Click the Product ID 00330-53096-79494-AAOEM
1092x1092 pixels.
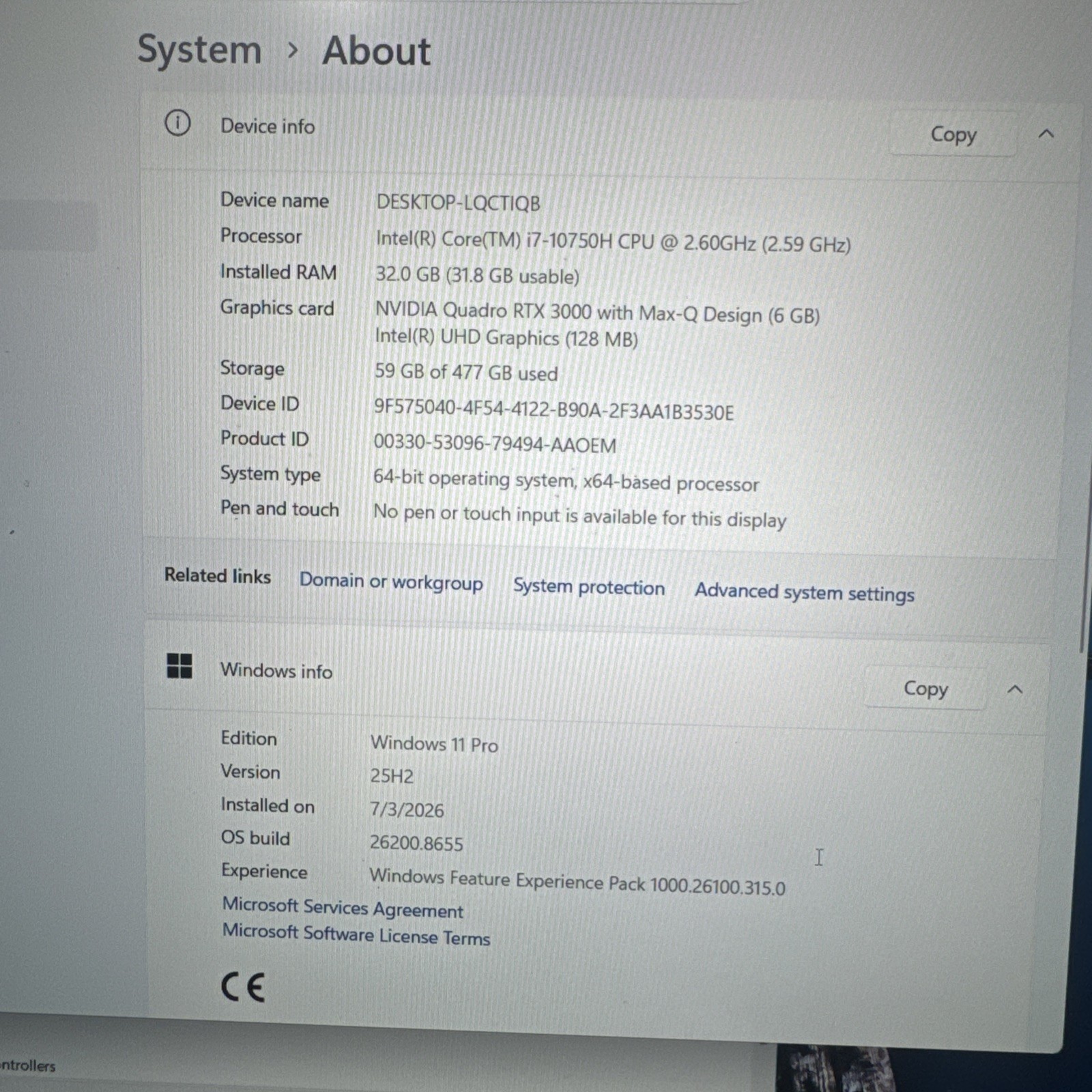tap(495, 444)
